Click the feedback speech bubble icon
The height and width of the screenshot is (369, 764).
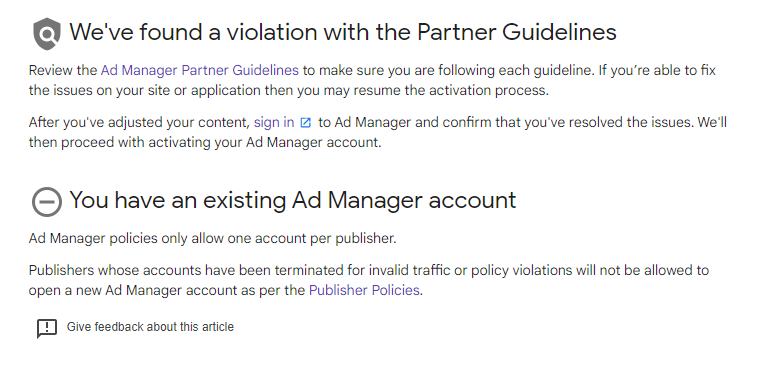pyautogui.click(x=47, y=328)
